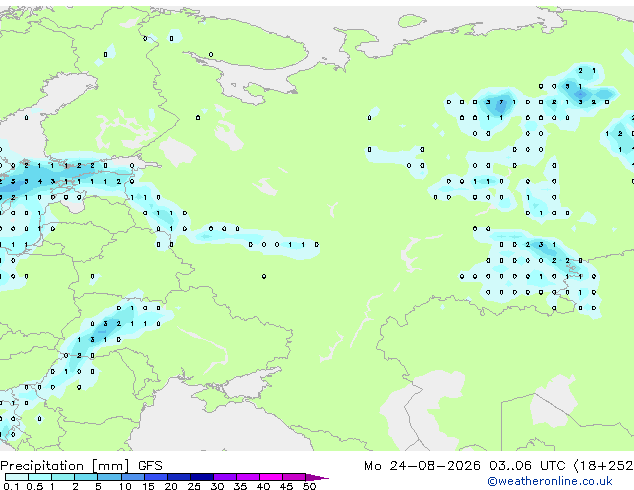Click the '(18+252' forecast run label
The height and width of the screenshot is (490, 634).
click(x=603, y=466)
